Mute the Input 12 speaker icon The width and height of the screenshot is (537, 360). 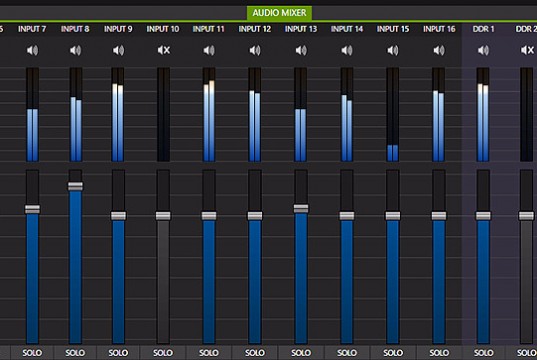255,51
